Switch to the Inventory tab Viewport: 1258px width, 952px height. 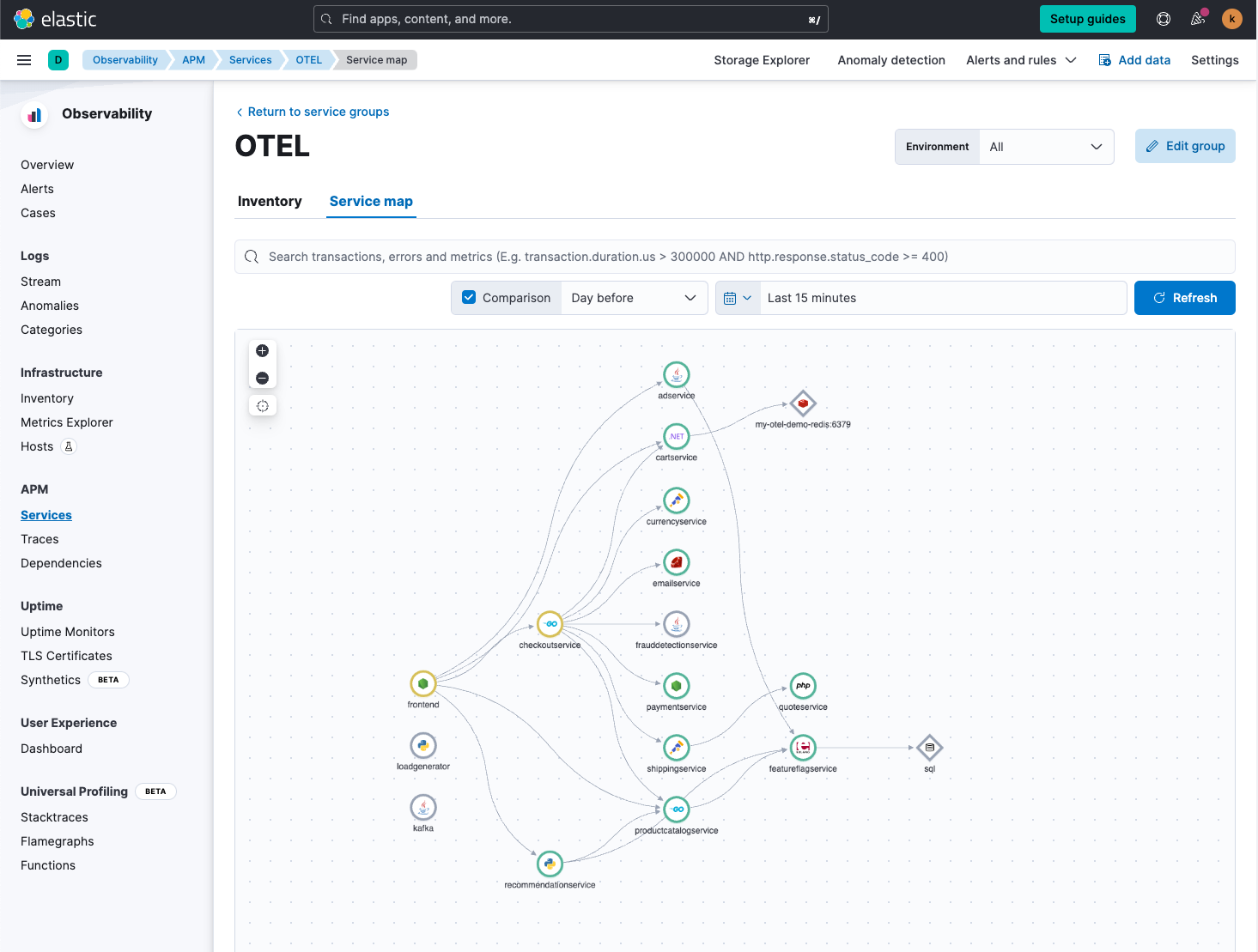pos(270,201)
